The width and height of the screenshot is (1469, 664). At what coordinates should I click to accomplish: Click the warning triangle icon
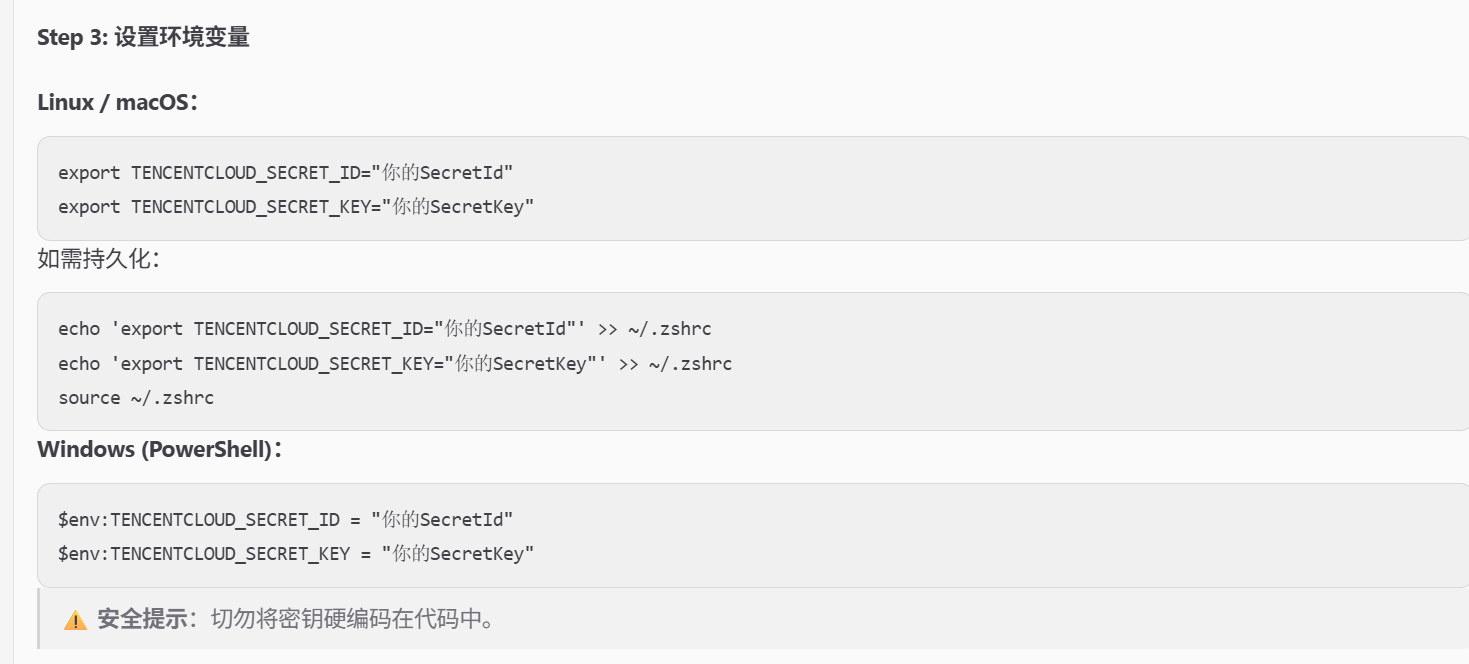[75, 620]
